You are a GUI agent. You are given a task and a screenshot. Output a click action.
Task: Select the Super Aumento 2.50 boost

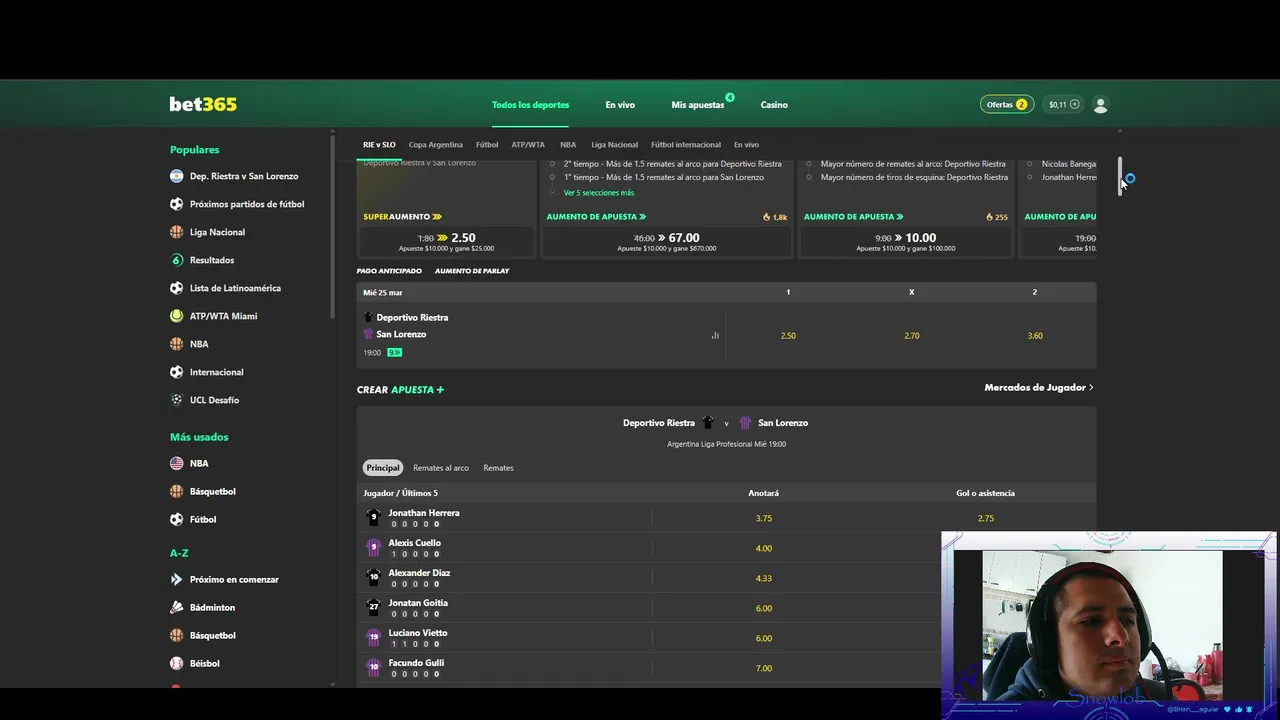(x=446, y=242)
